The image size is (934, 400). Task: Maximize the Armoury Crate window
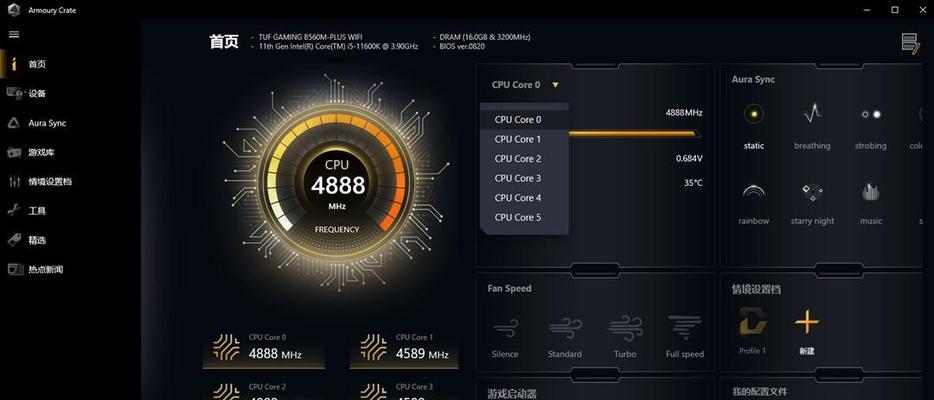[895, 10]
